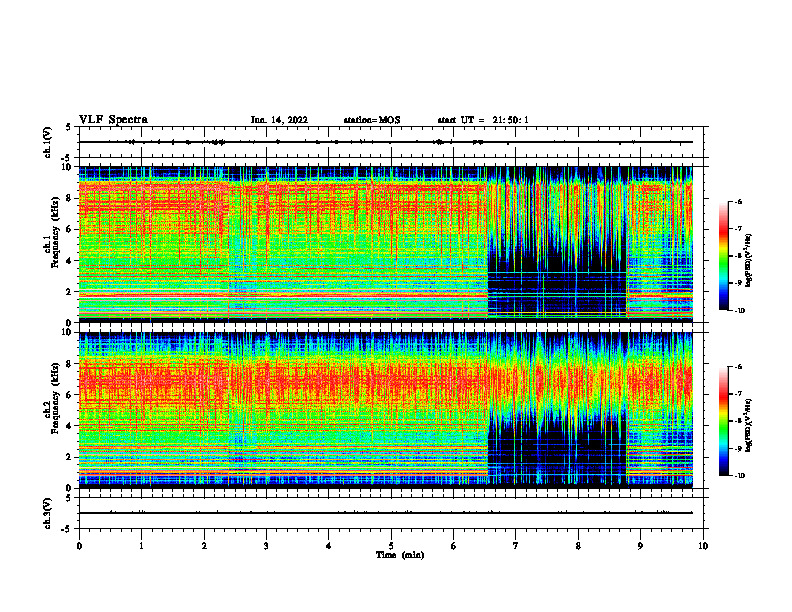Click the time axis tick label "3"

[266, 546]
